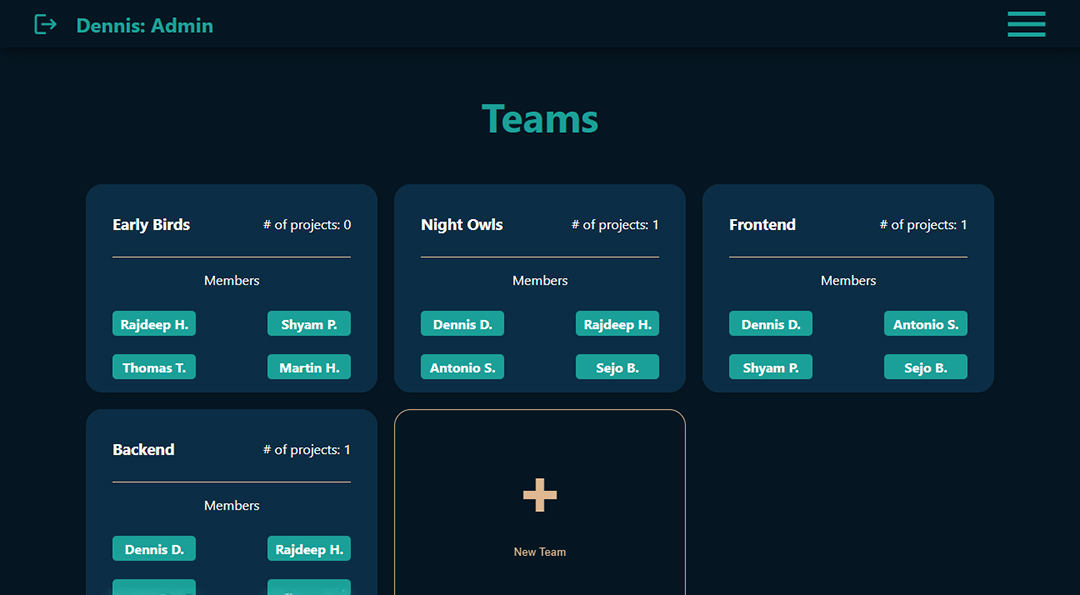Open the Backend team heading
The image size is (1080, 595).
pos(143,450)
